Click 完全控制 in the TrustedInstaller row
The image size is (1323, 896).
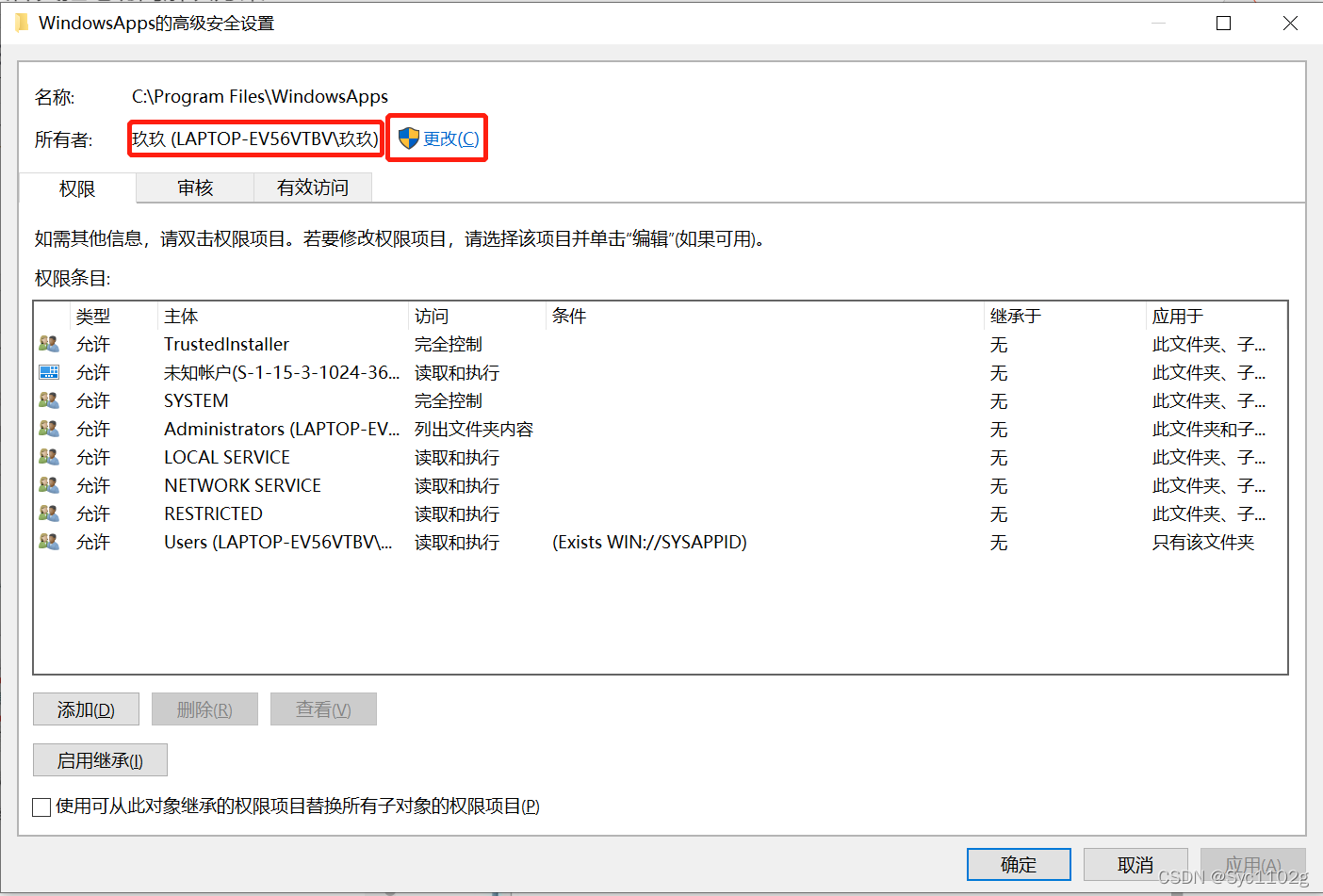[x=449, y=344]
